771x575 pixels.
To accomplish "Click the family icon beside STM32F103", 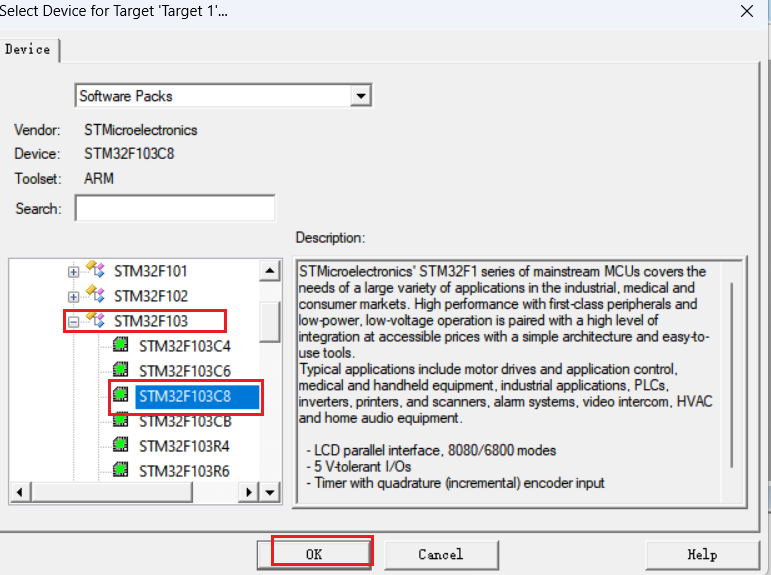I will click(95, 320).
